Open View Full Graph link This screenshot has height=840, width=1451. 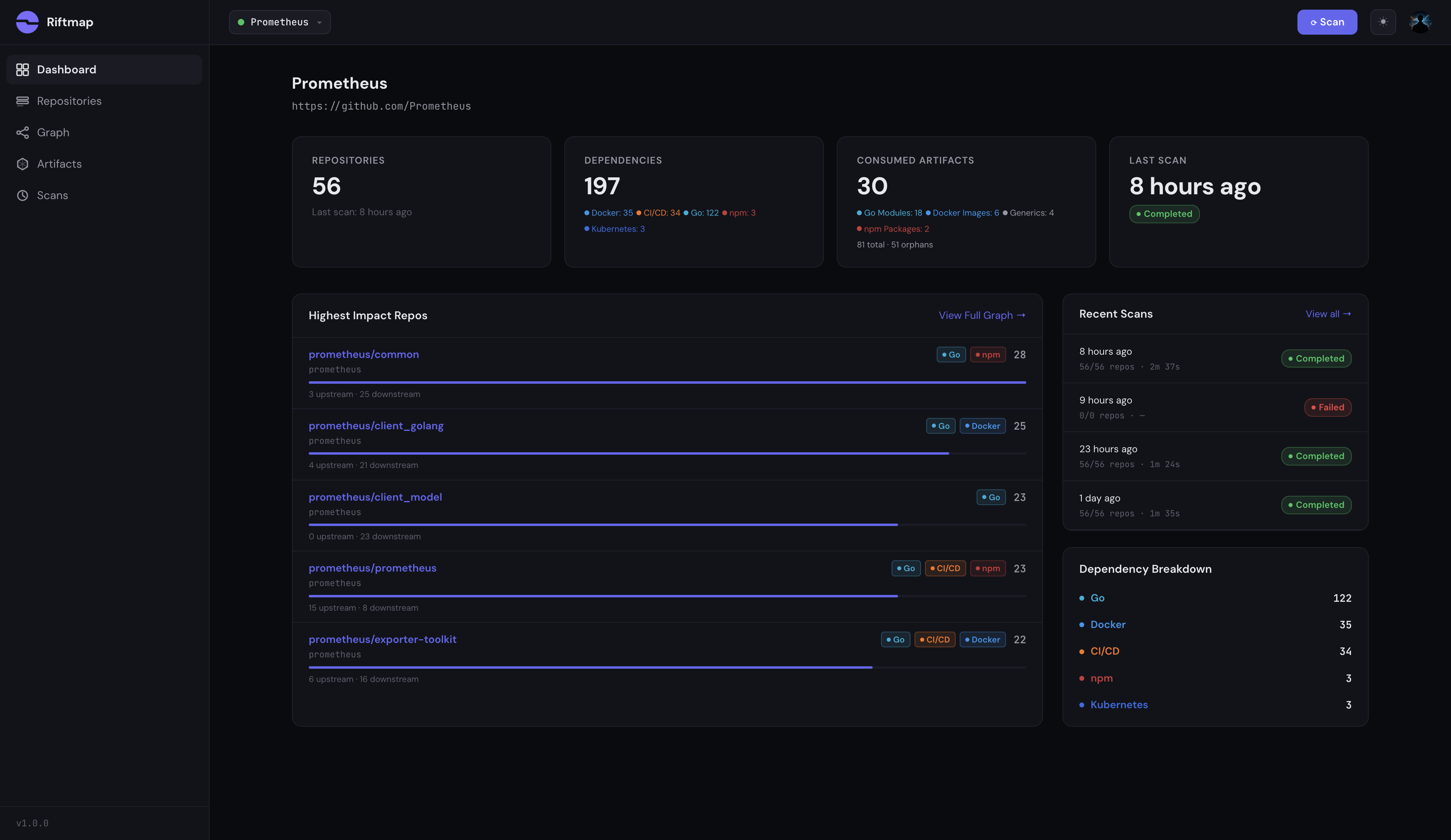coord(982,316)
